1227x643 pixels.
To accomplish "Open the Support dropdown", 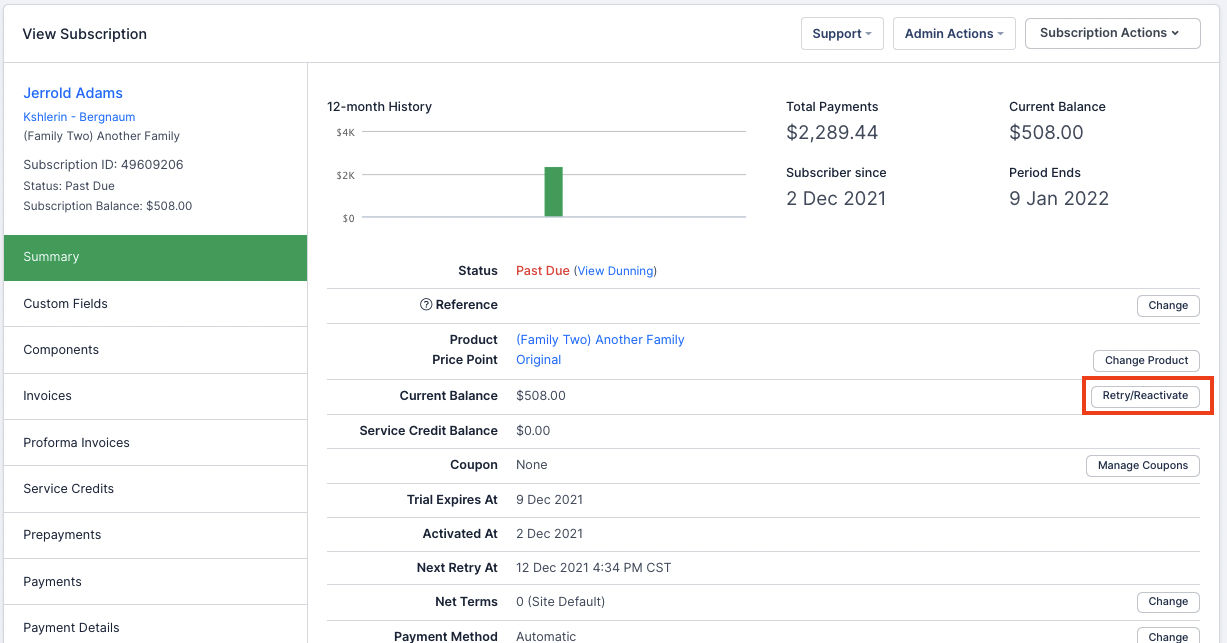I will tap(842, 33).
